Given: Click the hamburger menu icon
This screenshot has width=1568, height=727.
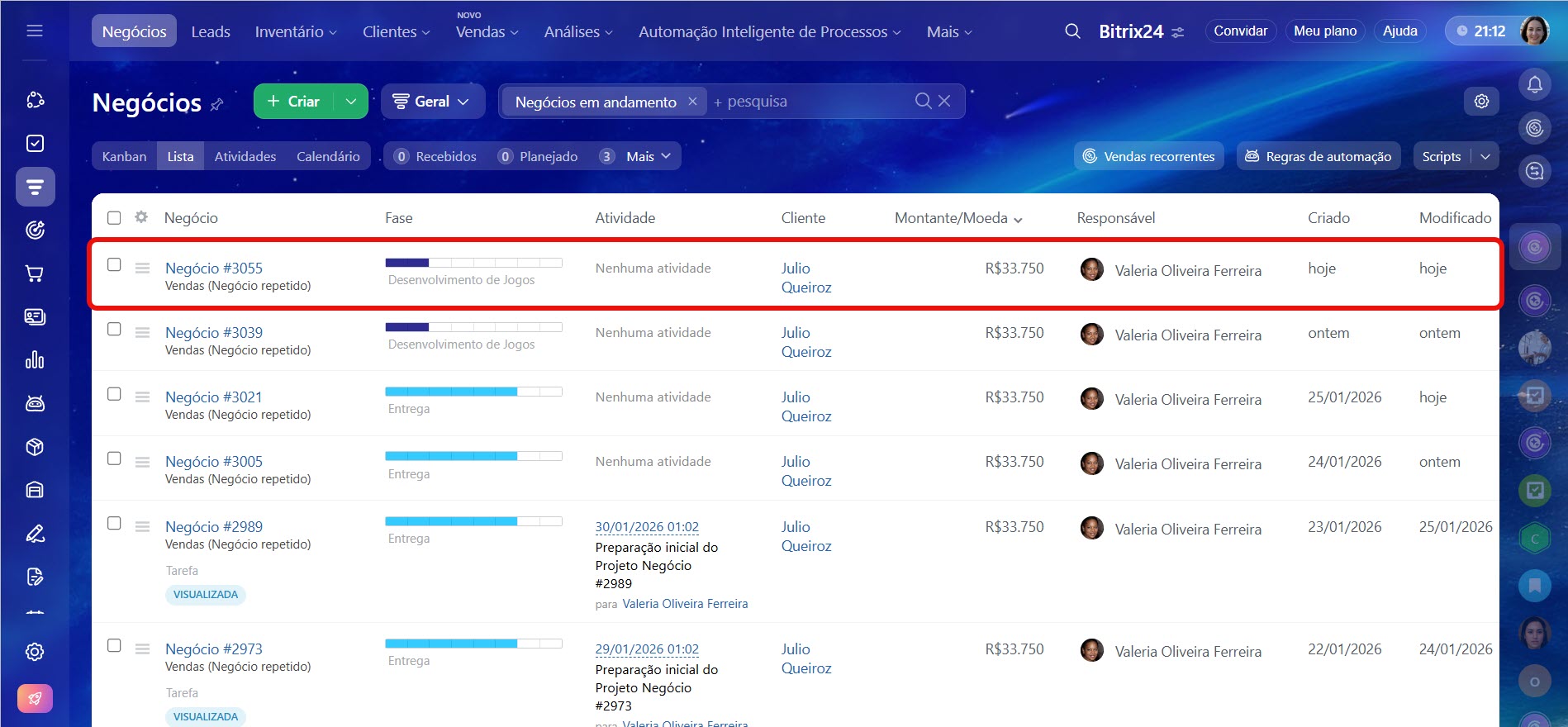Looking at the screenshot, I should pyautogui.click(x=35, y=31).
